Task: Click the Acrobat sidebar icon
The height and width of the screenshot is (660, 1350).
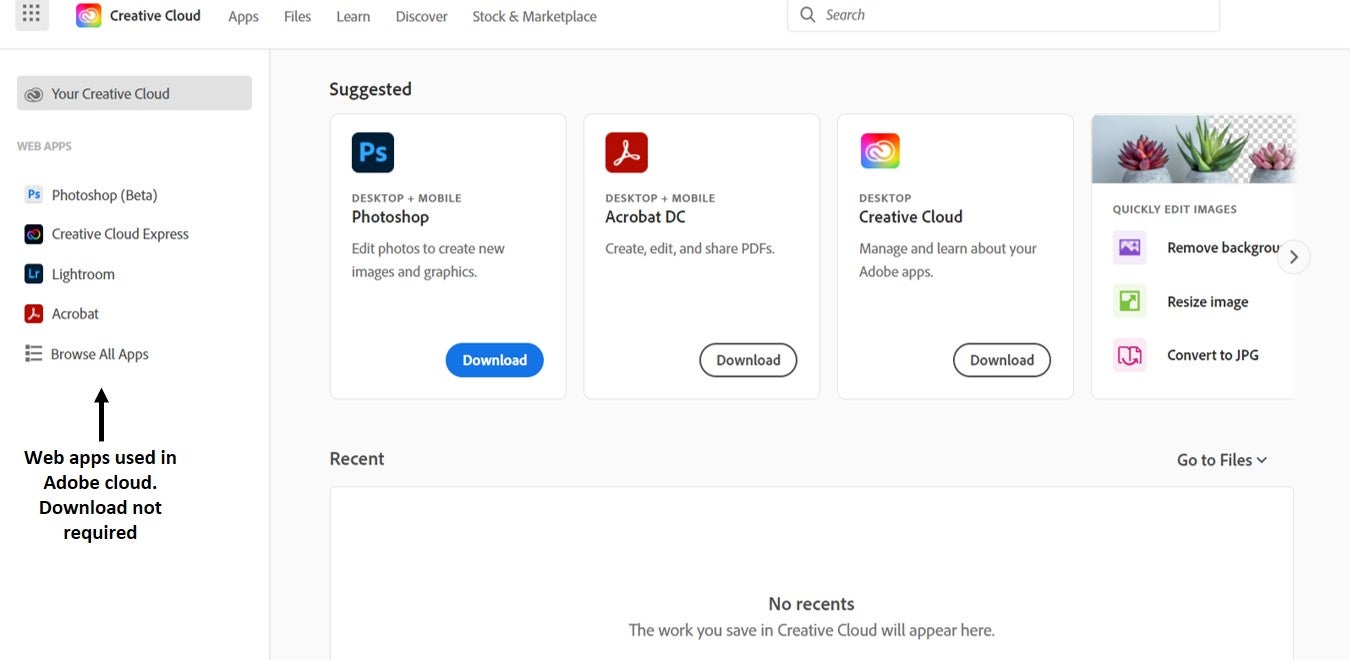Action: 34,314
